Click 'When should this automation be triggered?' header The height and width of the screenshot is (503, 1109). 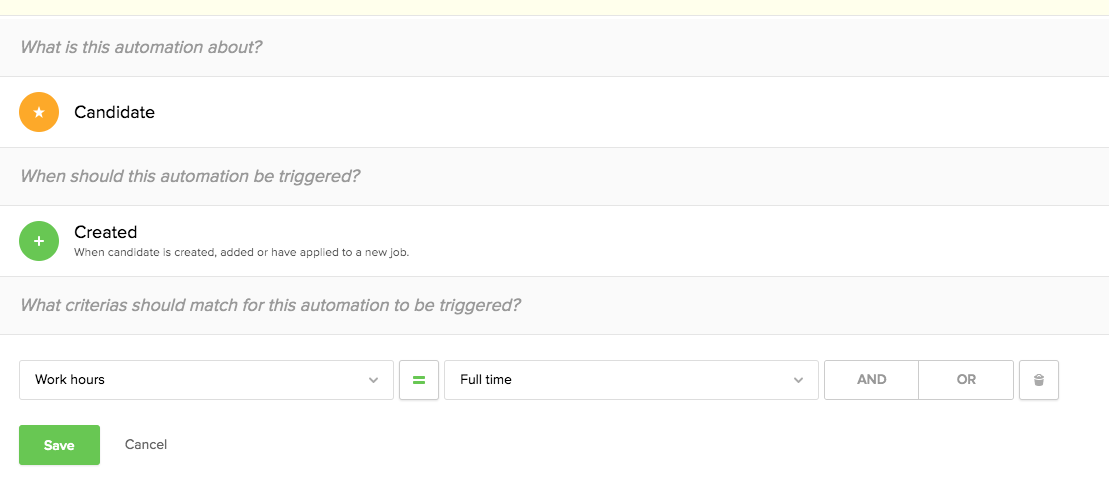click(x=190, y=176)
